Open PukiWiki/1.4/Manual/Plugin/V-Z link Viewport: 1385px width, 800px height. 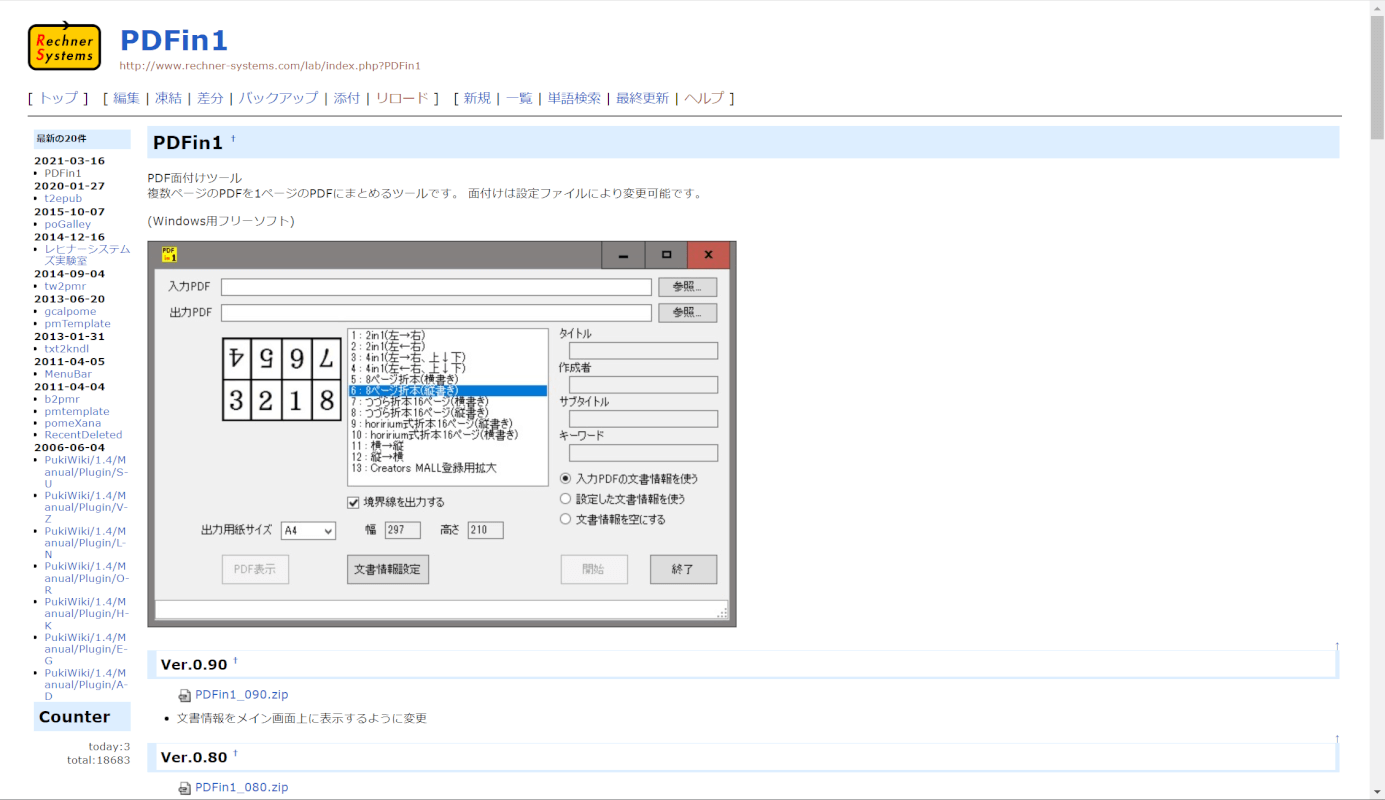tap(86, 507)
